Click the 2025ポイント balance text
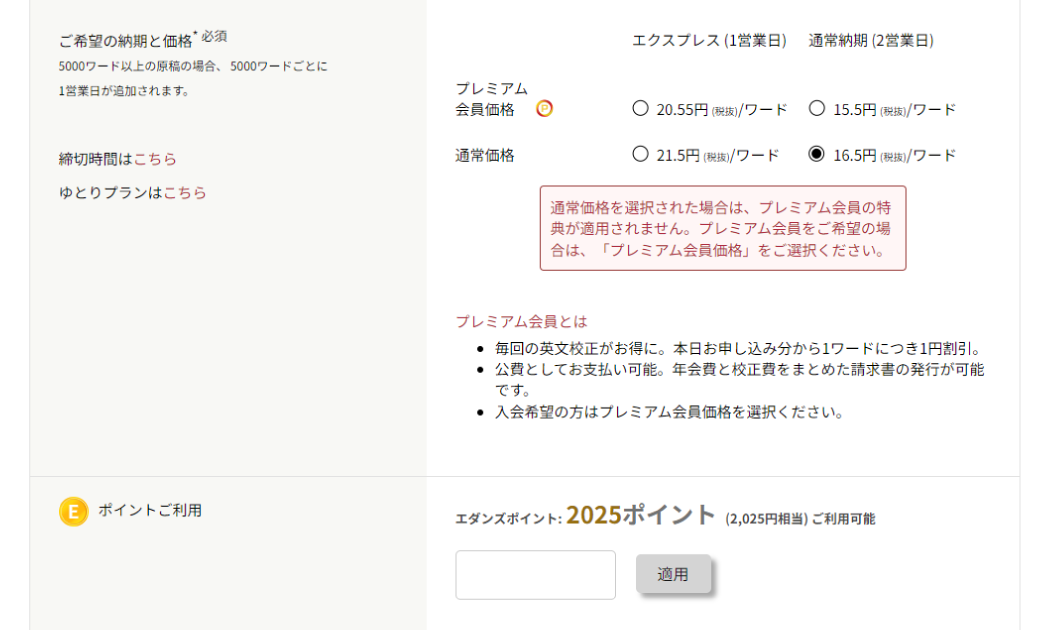The image size is (1050, 630). 641,515
